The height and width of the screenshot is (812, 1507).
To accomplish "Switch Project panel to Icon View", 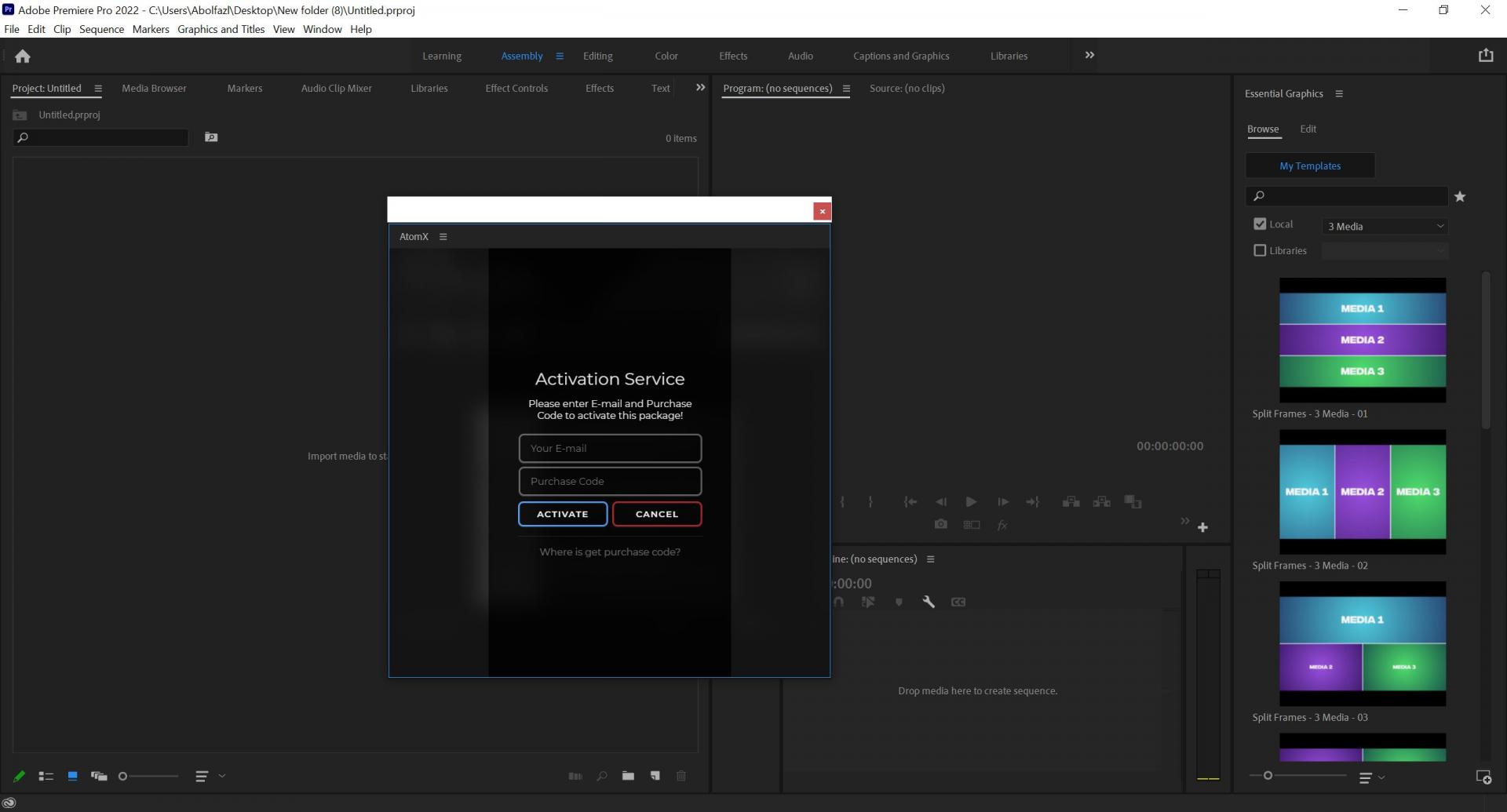I will 72,776.
